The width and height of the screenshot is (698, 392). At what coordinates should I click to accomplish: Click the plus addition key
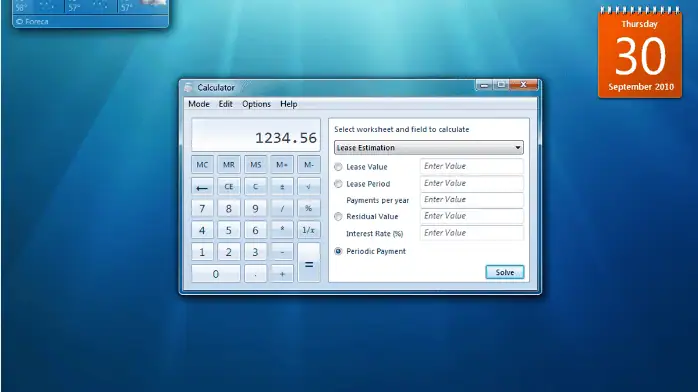[282, 274]
